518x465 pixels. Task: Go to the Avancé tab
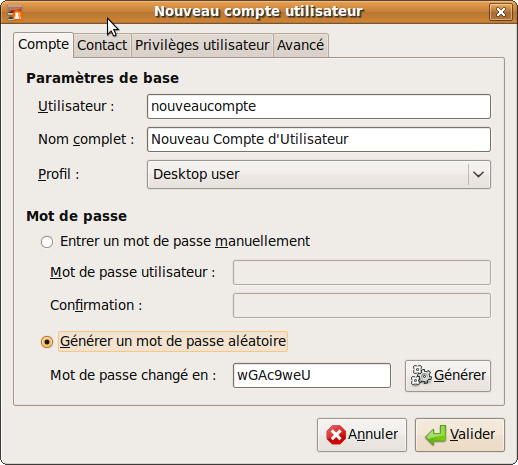tap(301, 45)
